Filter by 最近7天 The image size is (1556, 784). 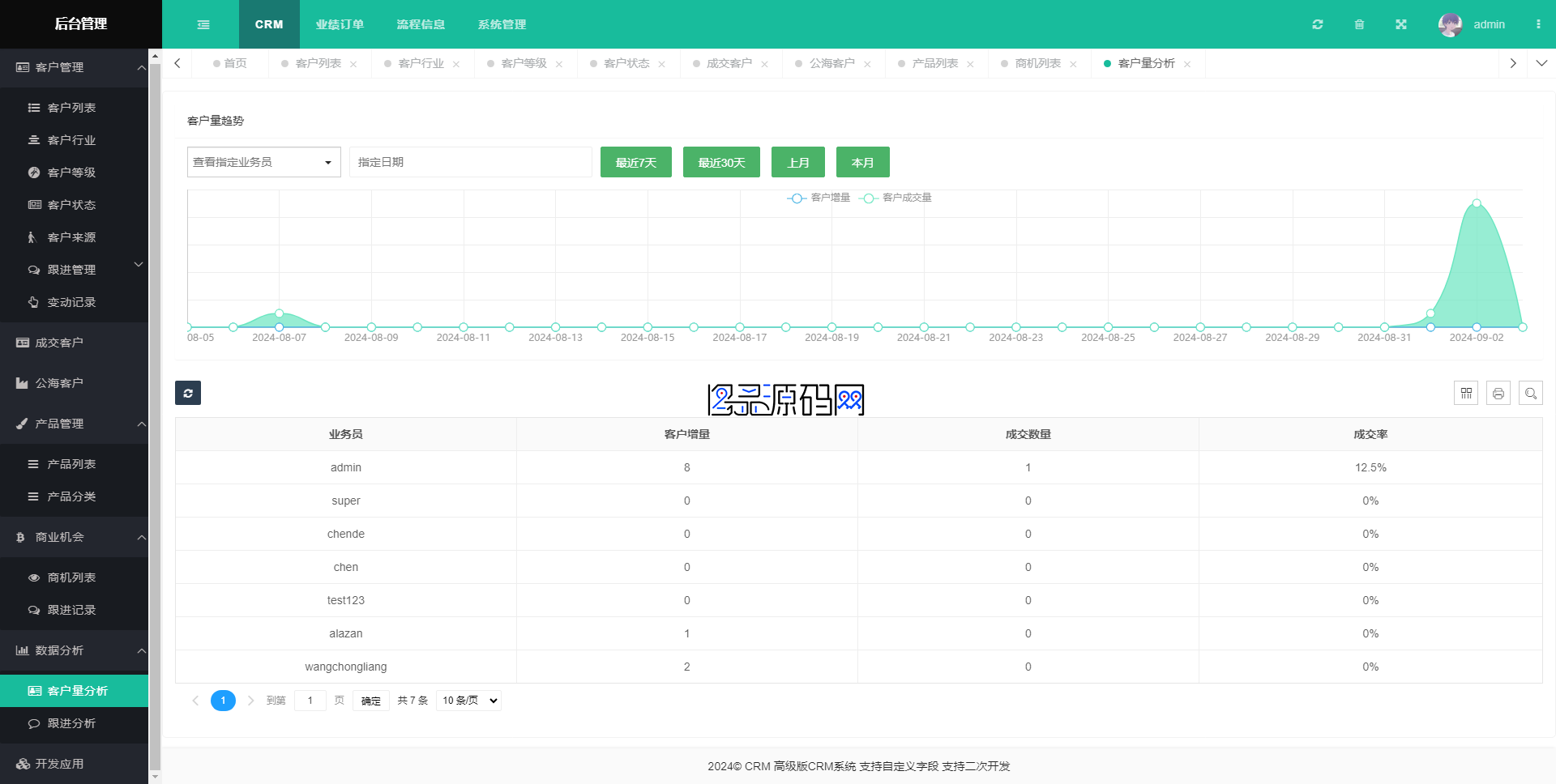click(x=636, y=162)
